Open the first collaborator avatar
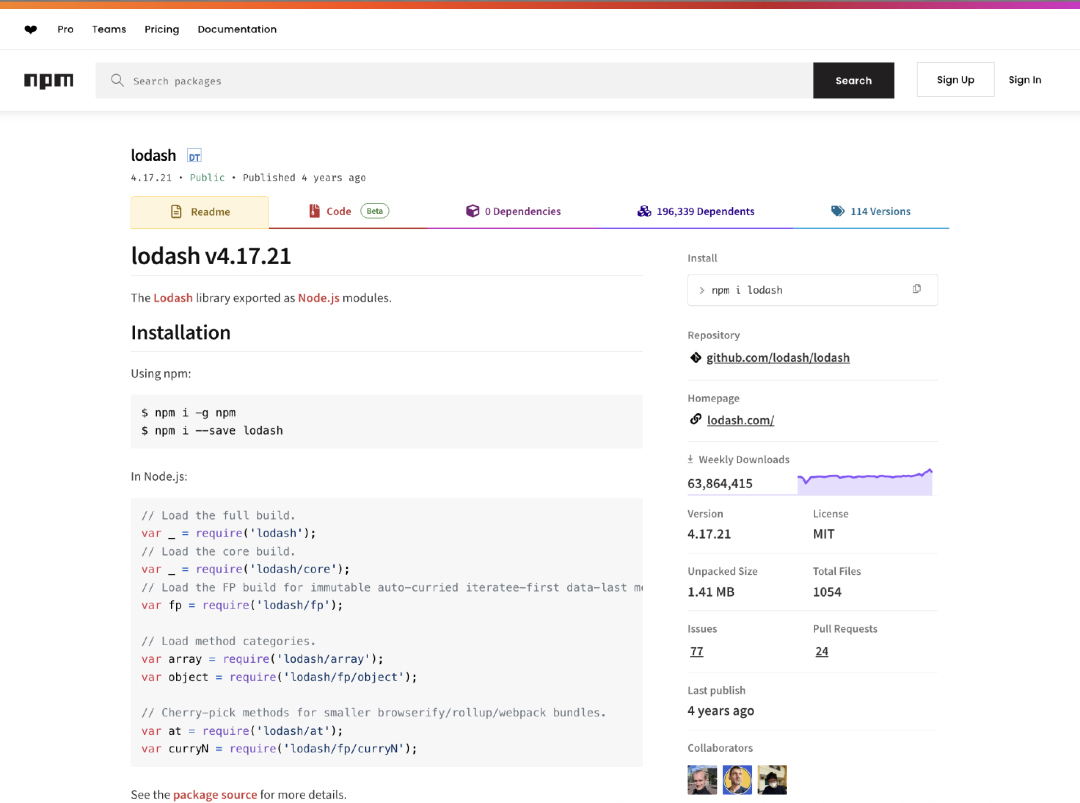This screenshot has width=1080, height=803. pos(702,780)
